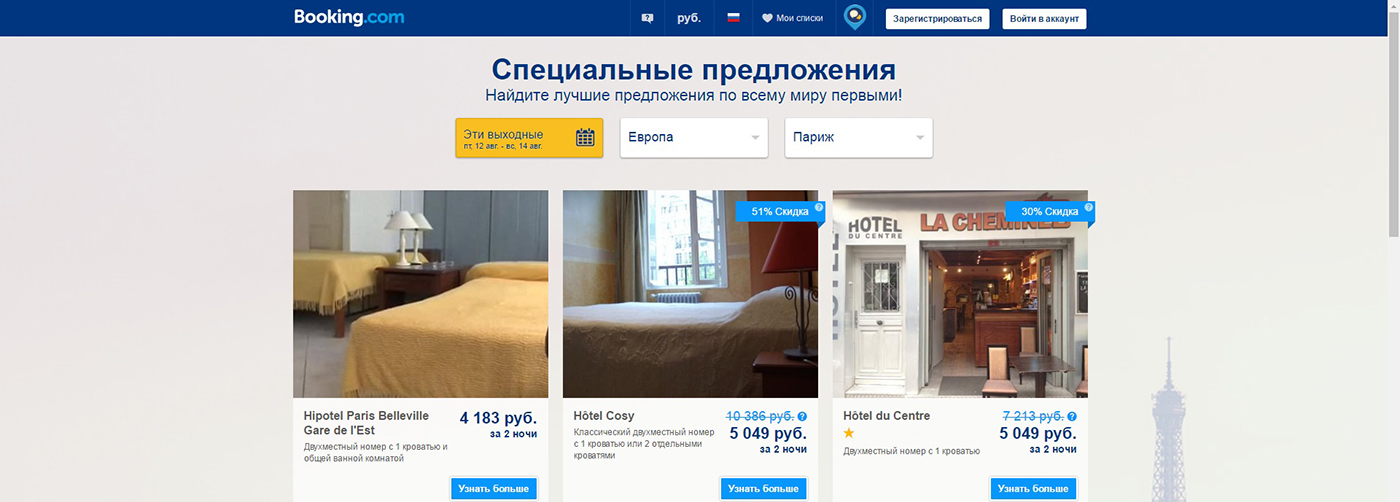Click the calendar icon on Эти выходные
This screenshot has width=1400, height=502.
tap(585, 137)
